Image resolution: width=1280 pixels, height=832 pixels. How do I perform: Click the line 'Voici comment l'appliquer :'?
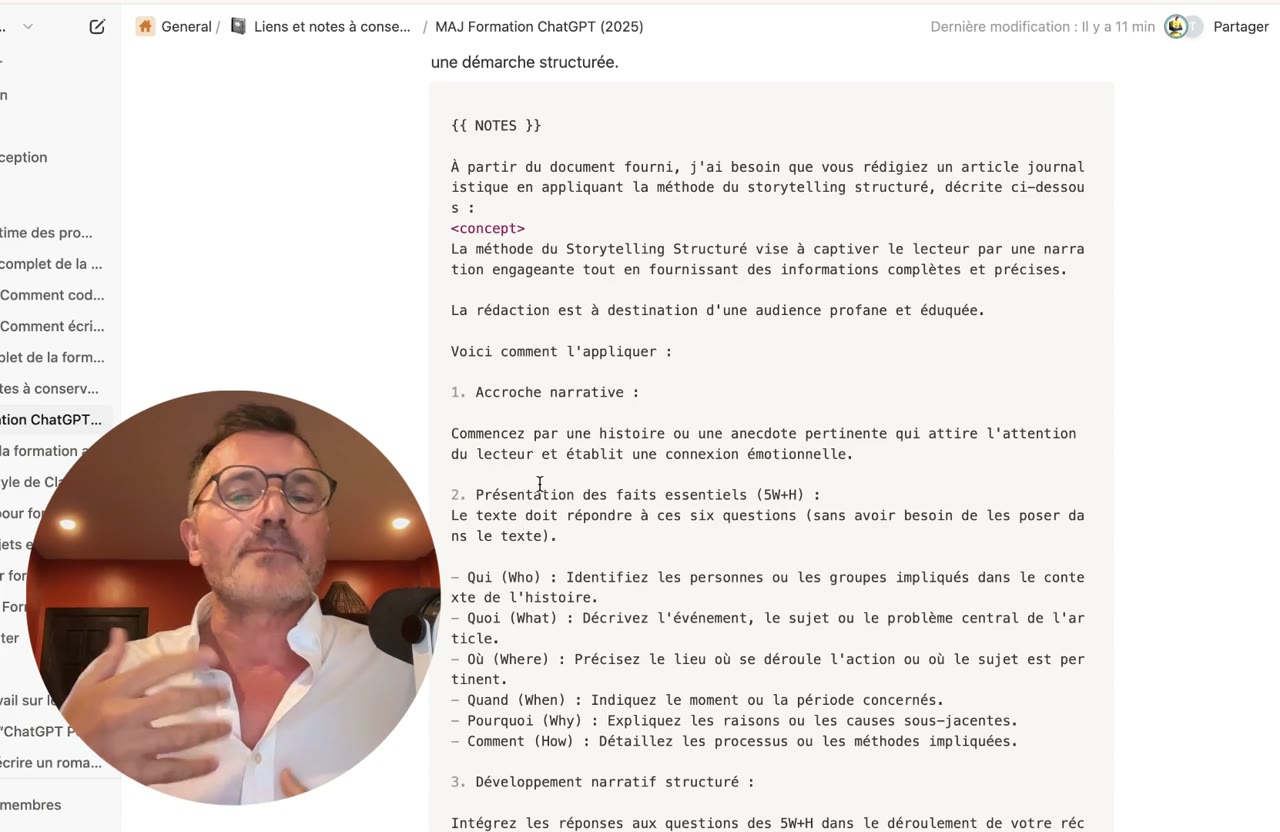(562, 351)
